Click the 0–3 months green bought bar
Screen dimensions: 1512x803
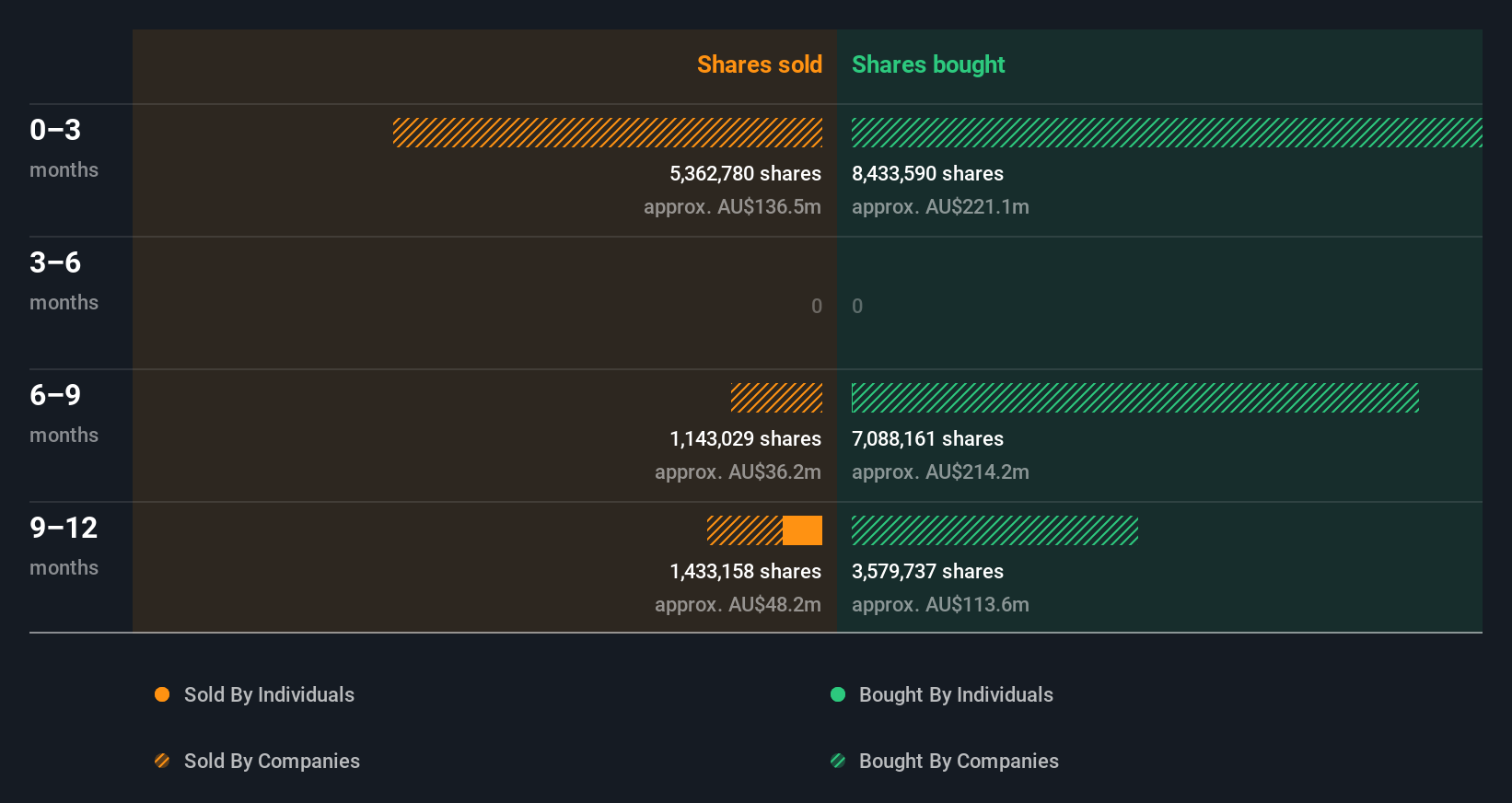(x=1167, y=133)
